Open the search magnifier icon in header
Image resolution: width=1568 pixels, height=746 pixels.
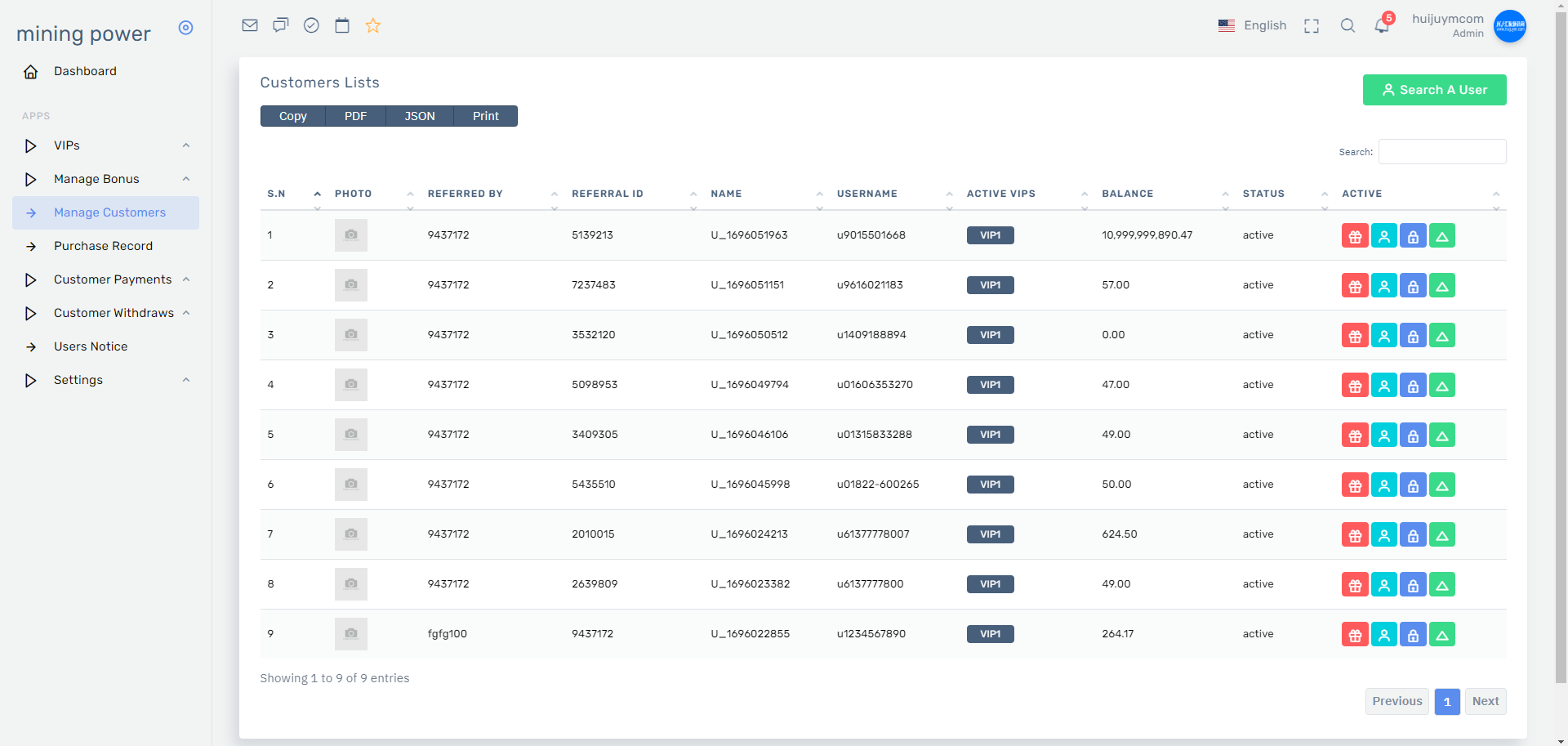tap(1347, 26)
